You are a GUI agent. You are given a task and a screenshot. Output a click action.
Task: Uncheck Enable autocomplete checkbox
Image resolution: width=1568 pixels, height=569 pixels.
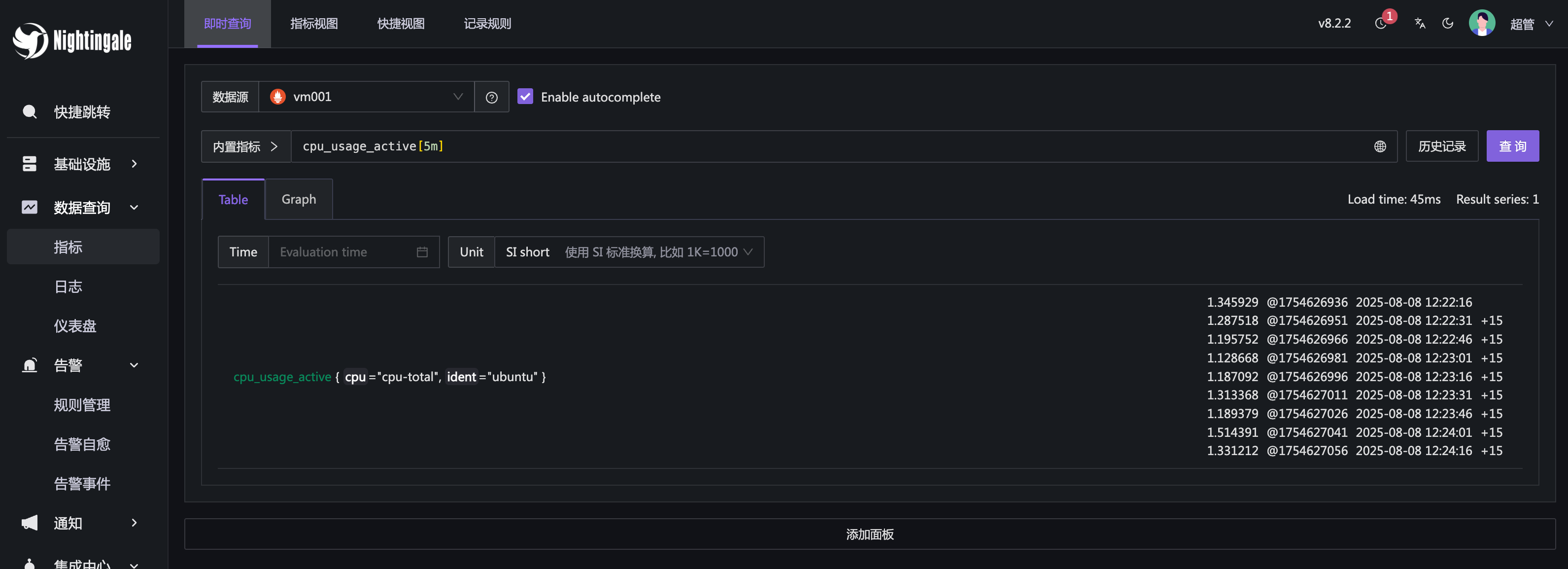pos(525,97)
